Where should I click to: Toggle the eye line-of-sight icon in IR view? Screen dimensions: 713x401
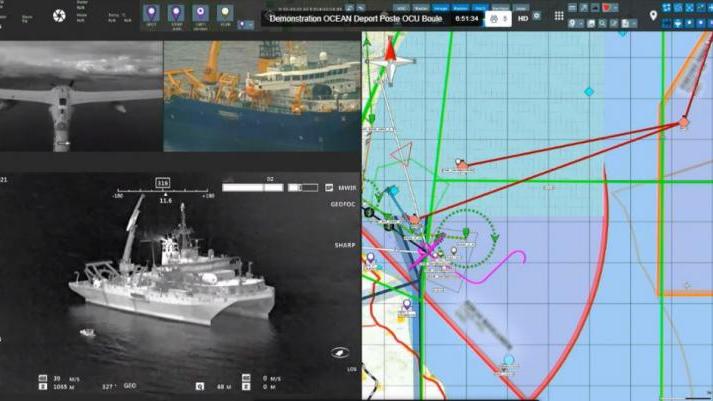340,352
